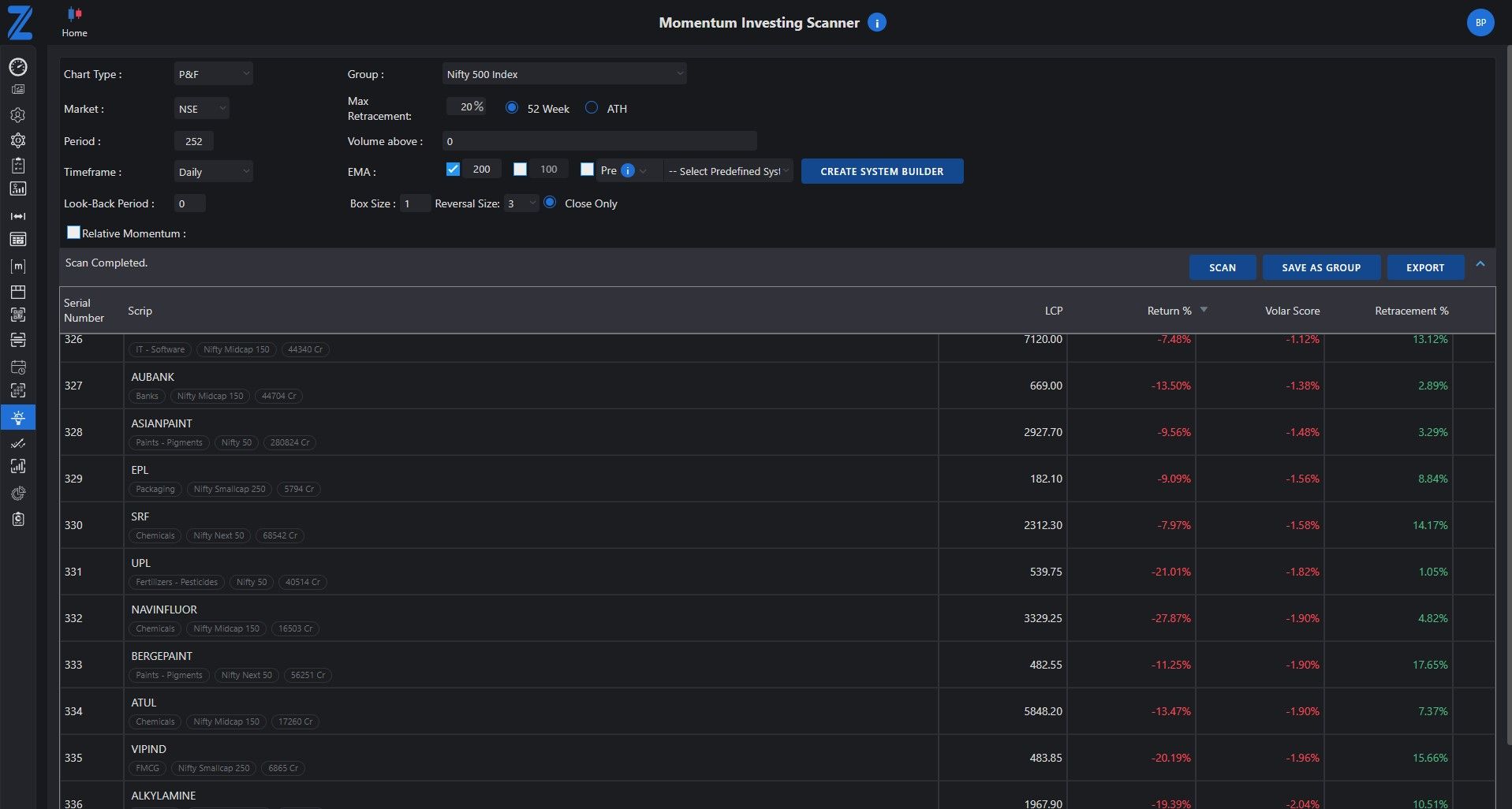Screen dimensions: 1512x809
Task: Click the Max Retracement percentage field
Action: (466, 106)
